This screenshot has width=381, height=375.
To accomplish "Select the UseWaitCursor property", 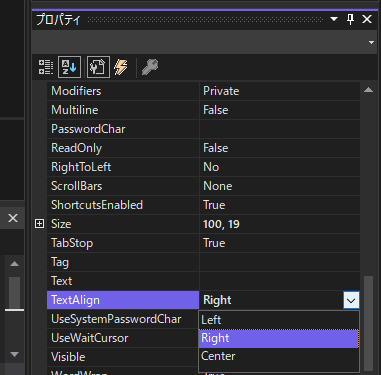I will pyautogui.click(x=123, y=338).
